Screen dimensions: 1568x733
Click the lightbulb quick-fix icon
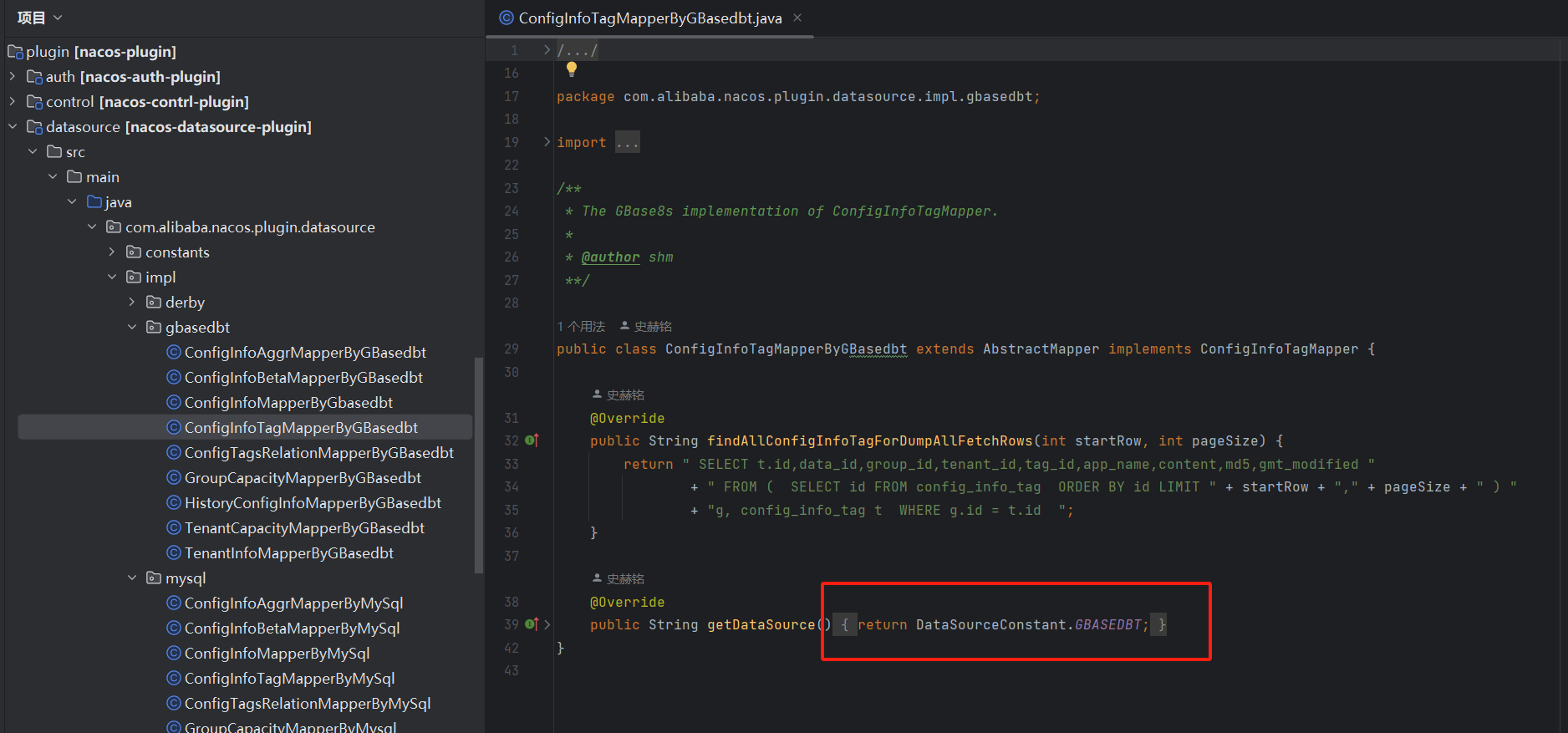coord(572,69)
